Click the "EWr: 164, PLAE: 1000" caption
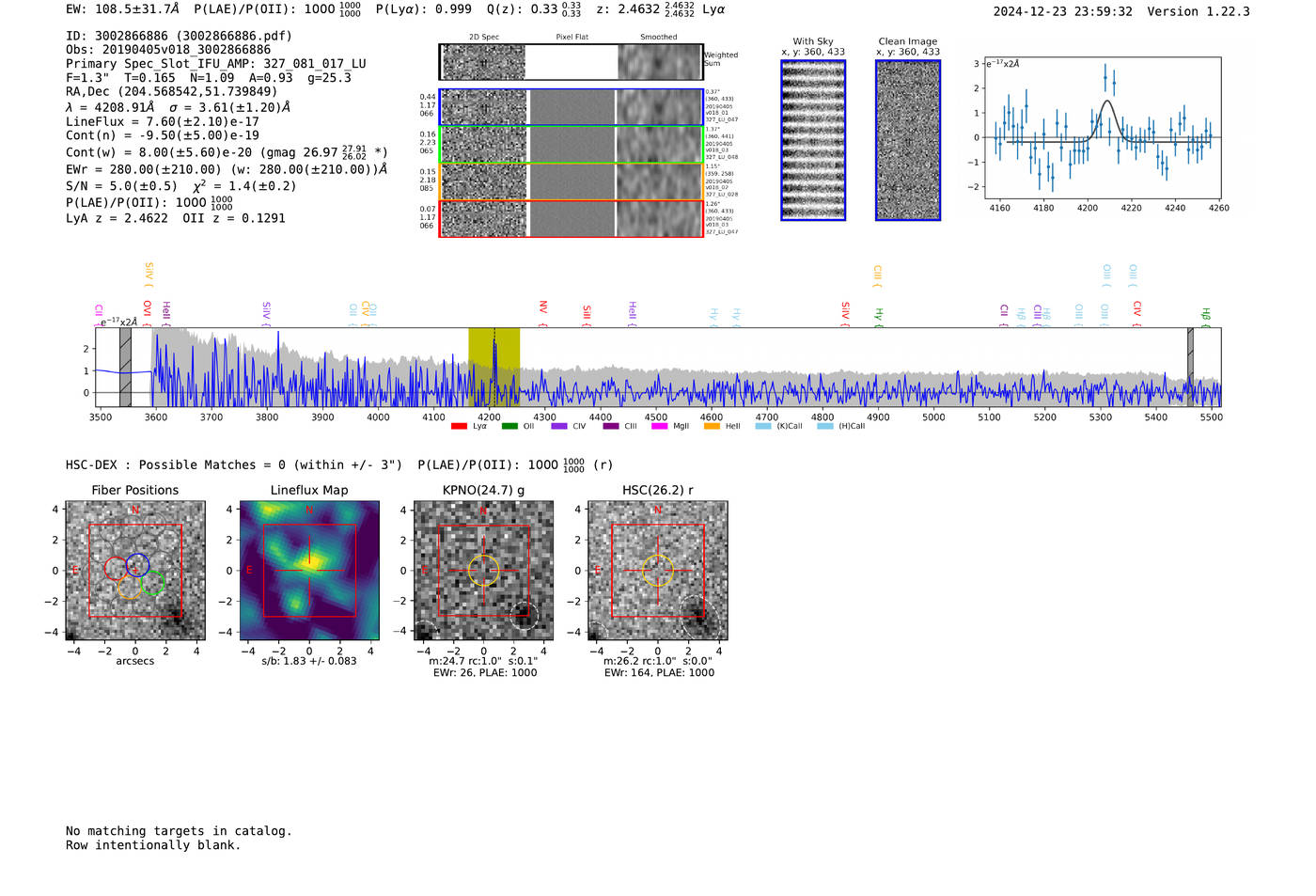The height and width of the screenshot is (896, 1316). pos(659,673)
